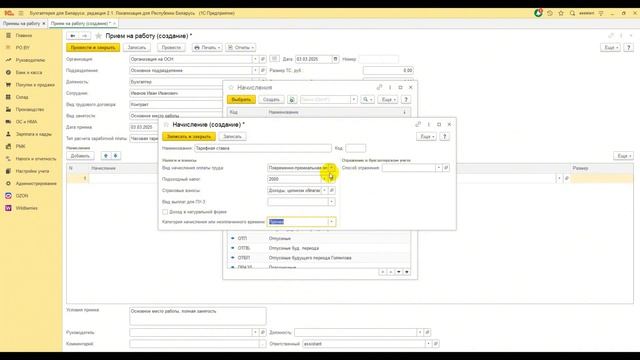Expand Категория начисления dropdown
640x360 pixels.
[x=331, y=222]
